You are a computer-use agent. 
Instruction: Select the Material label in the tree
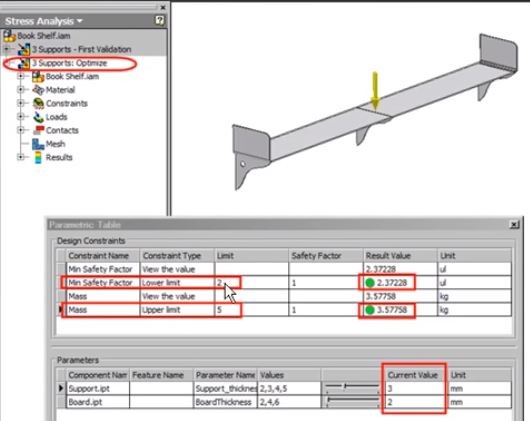pyautogui.click(x=60, y=90)
